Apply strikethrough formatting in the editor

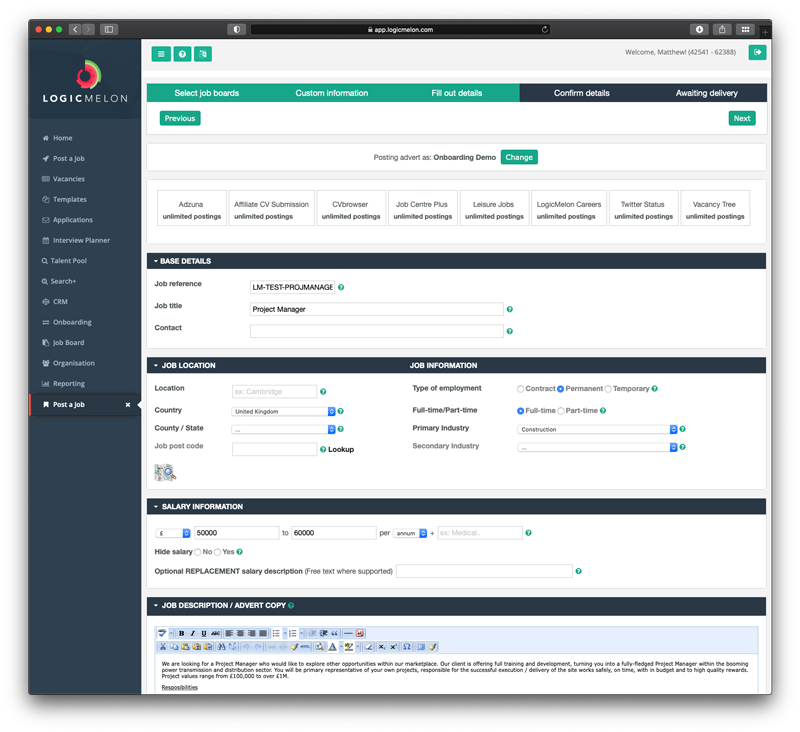215,633
